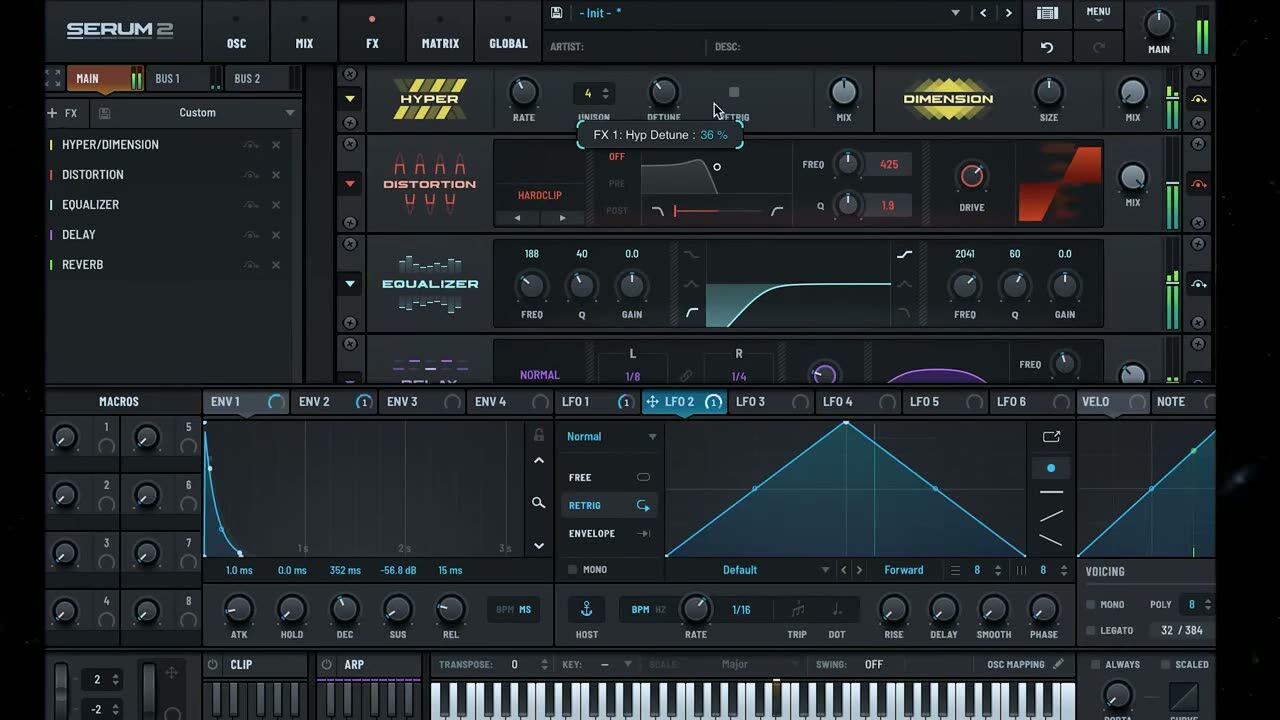The image size is (1280, 720).
Task: Toggle ARP power button
Action: [x=326, y=664]
